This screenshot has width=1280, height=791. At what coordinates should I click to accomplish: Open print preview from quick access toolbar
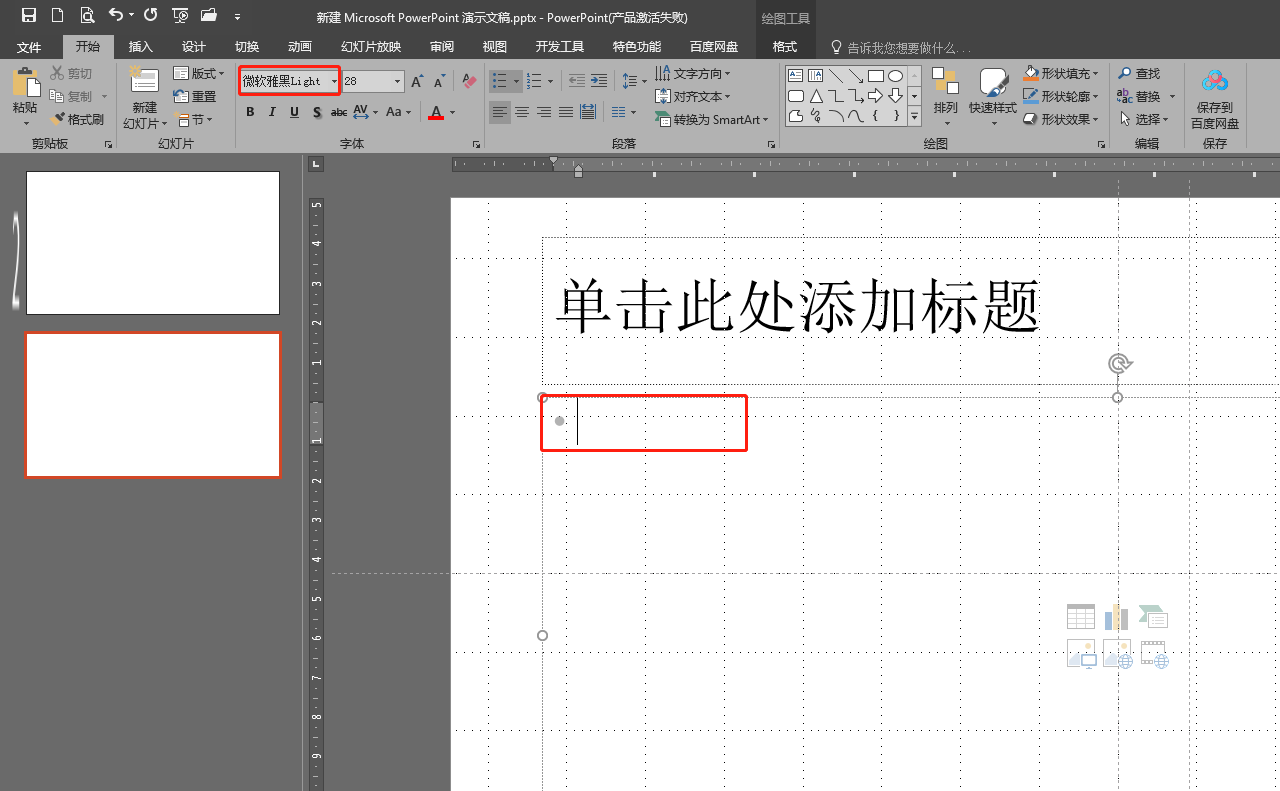pyautogui.click(x=87, y=15)
